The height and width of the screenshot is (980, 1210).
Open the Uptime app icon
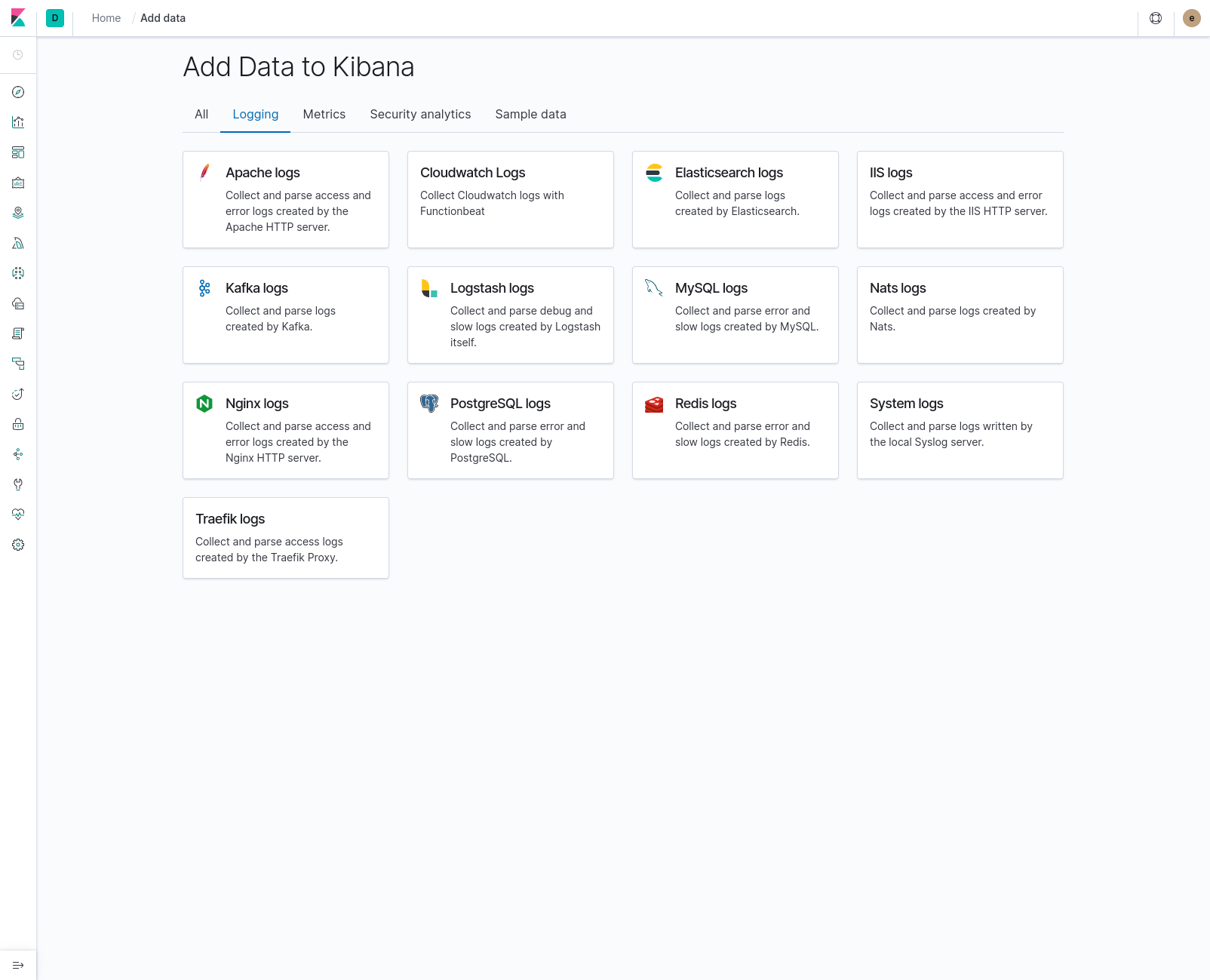pos(18,394)
